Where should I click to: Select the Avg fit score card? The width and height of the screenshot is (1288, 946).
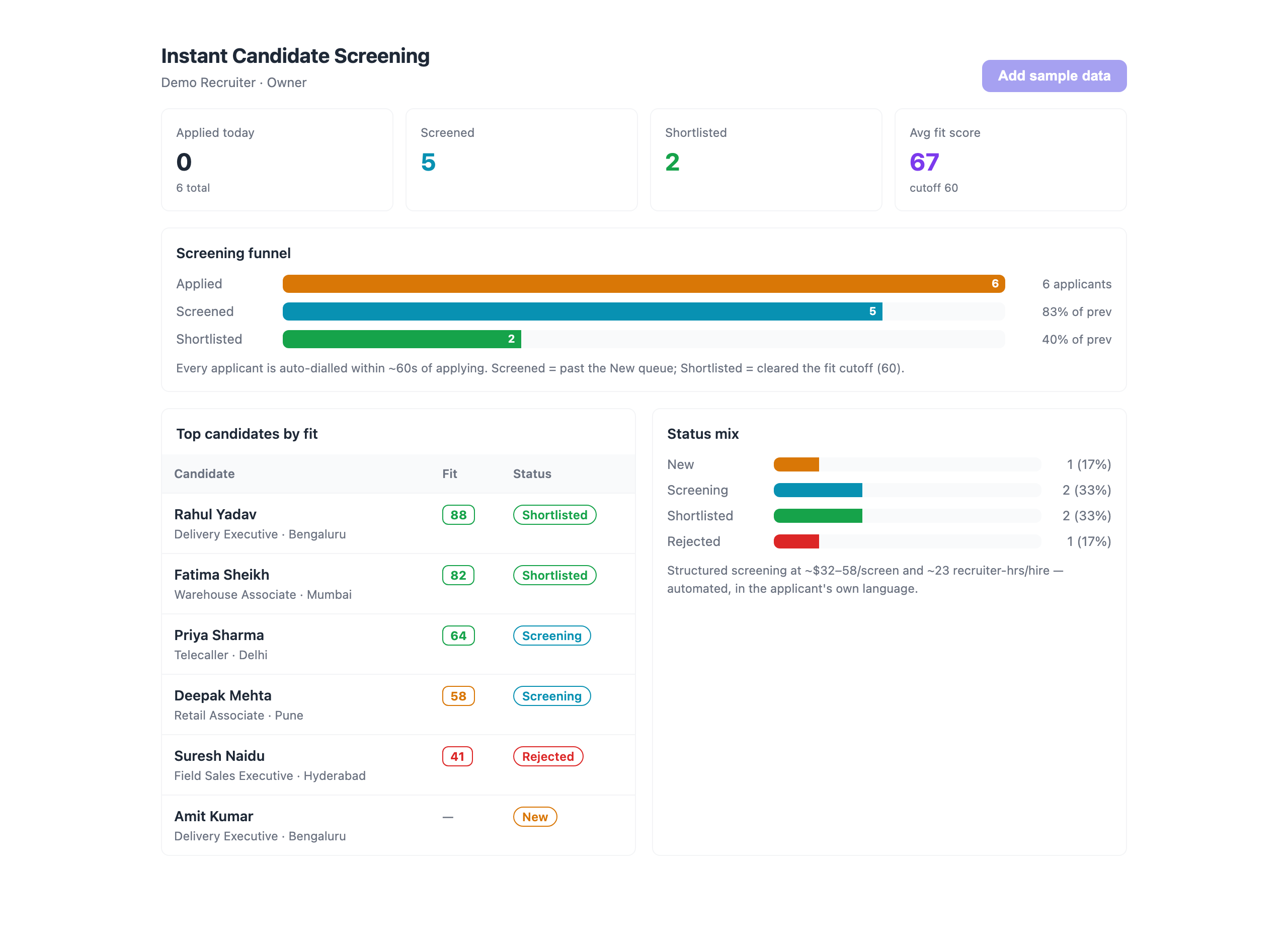(x=1010, y=160)
